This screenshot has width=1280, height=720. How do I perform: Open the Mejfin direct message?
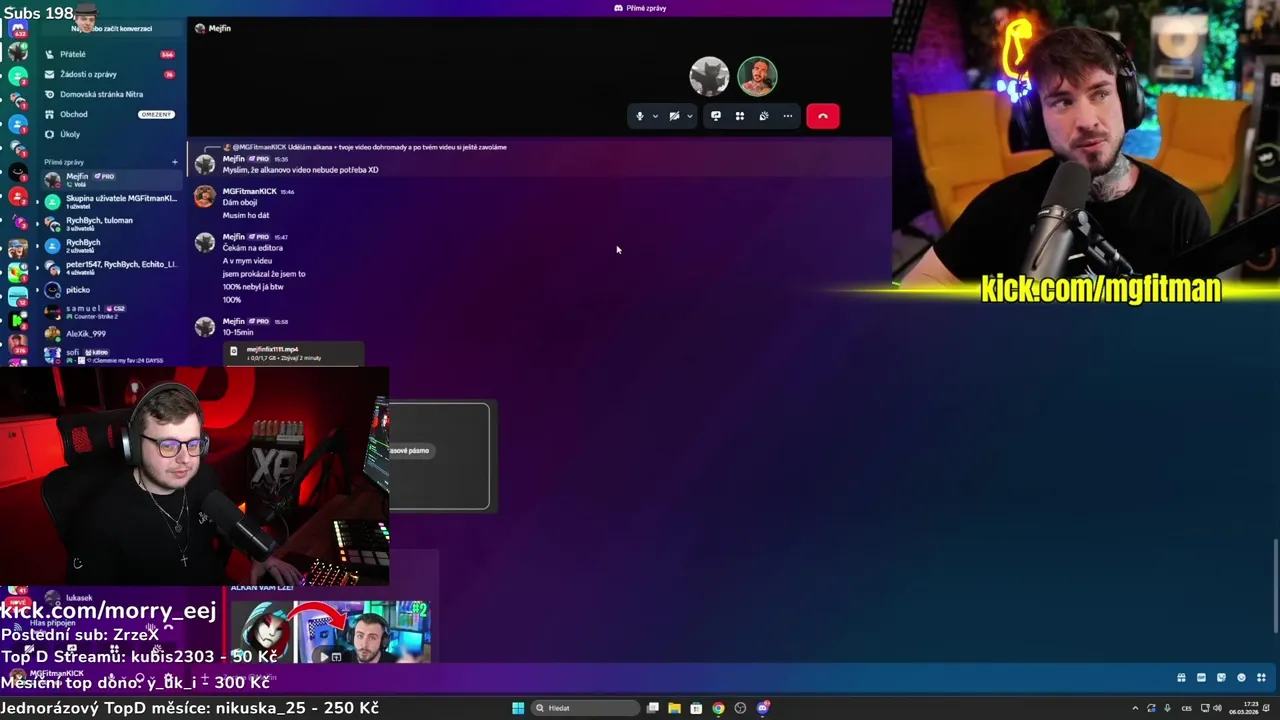coord(110,179)
